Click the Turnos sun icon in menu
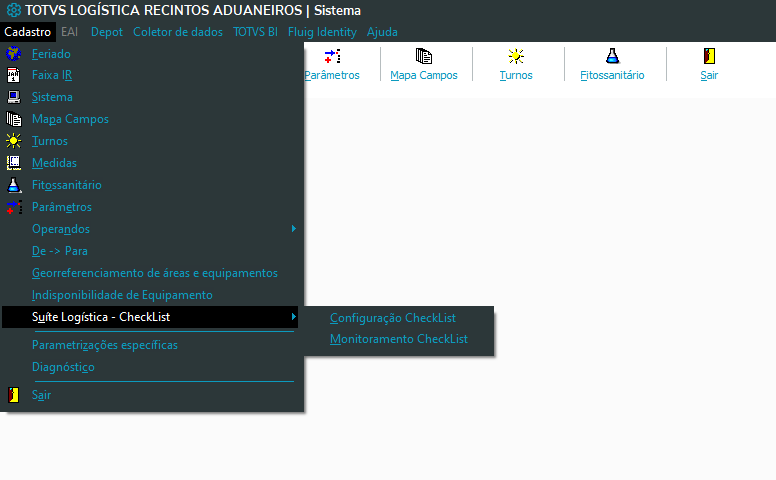Screen dimensions: 776x480 point(14,141)
